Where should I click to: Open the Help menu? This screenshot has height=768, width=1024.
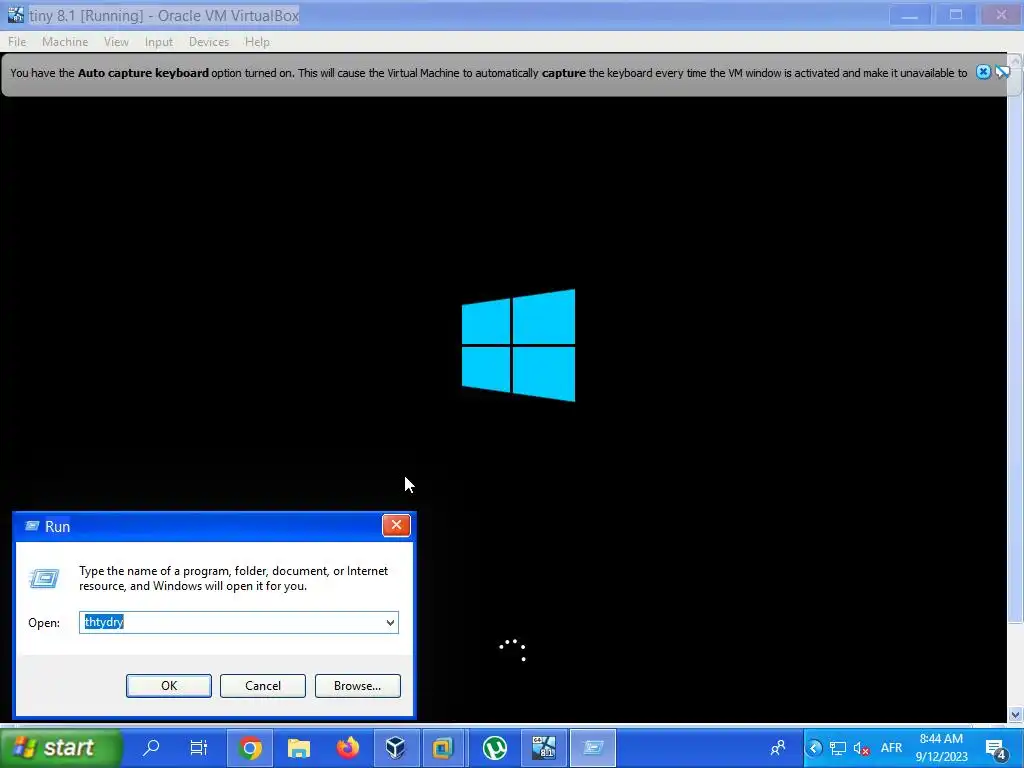pyautogui.click(x=257, y=42)
